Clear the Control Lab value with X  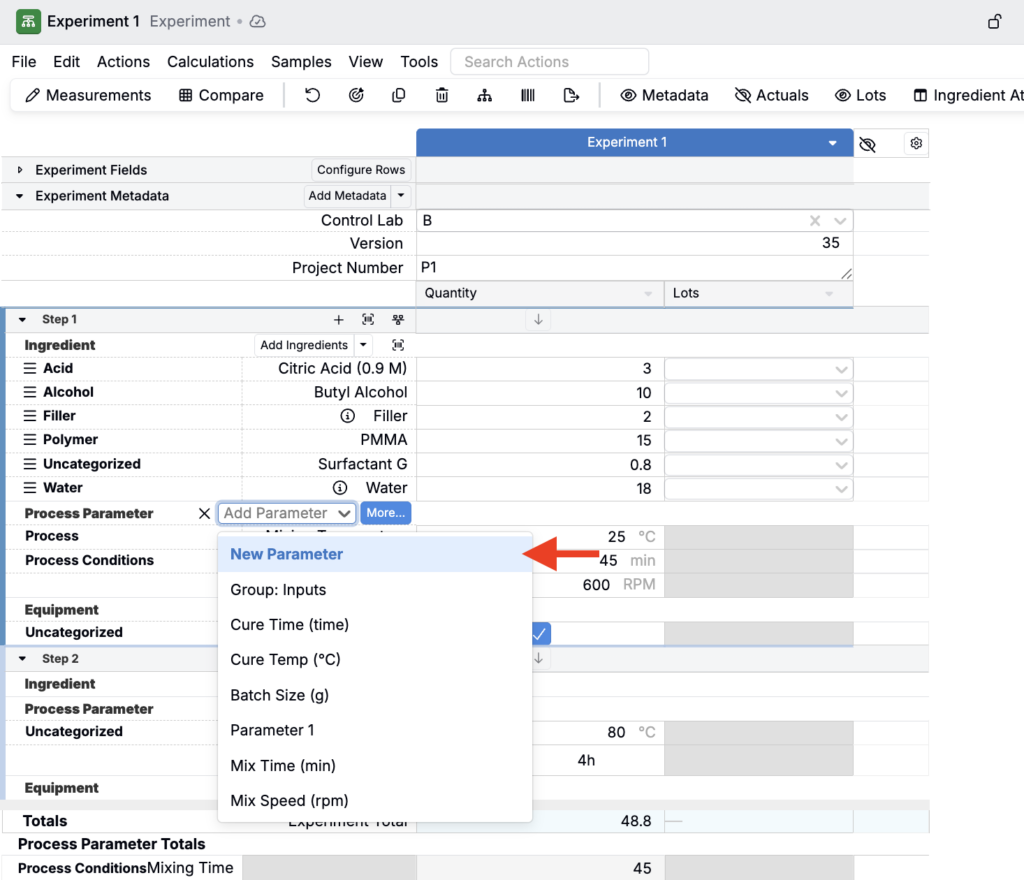coord(815,221)
